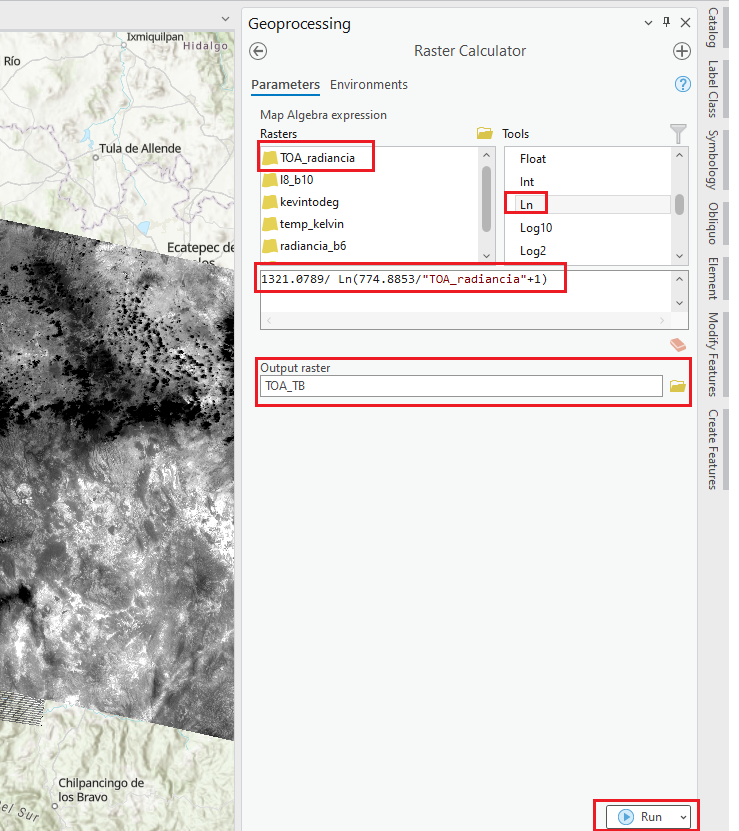Go back with the Geoprocessing back arrow
Screen dimensions: 739x831
tap(258, 51)
